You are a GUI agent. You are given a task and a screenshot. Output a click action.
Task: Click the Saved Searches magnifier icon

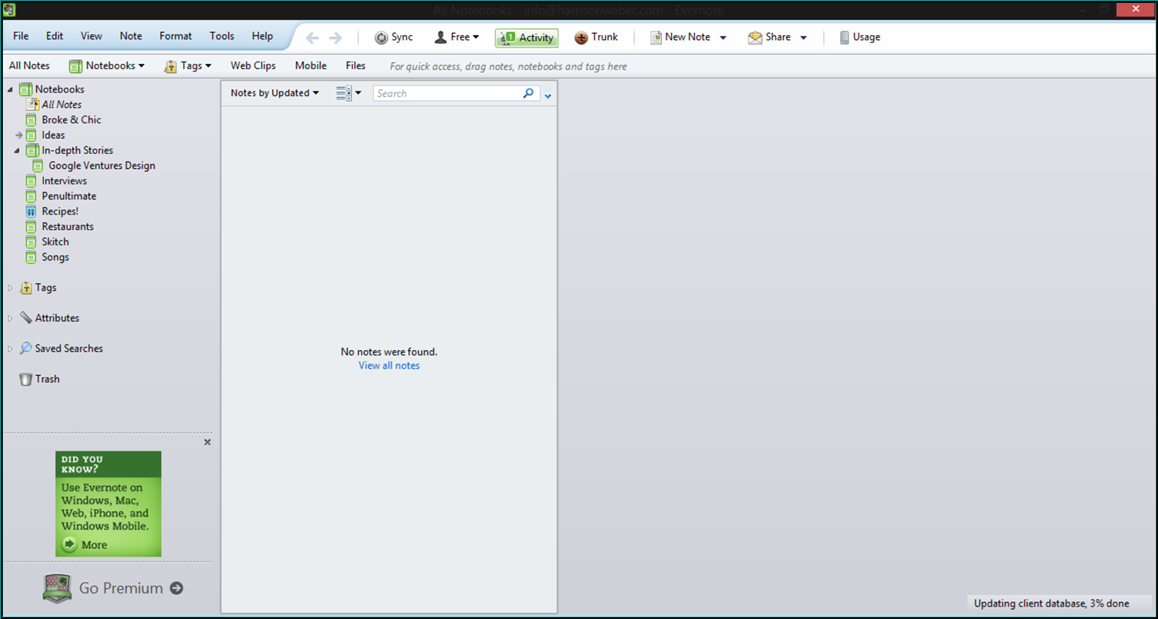click(26, 348)
